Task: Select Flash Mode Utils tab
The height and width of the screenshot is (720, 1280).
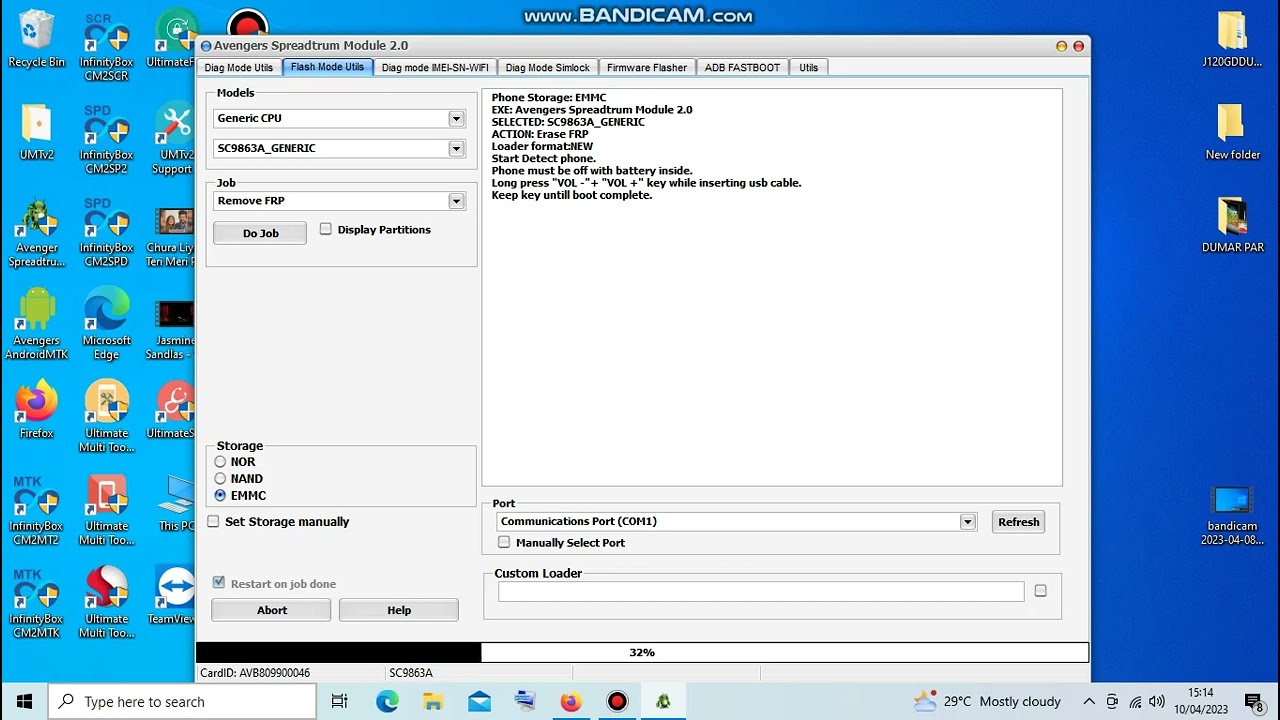Action: click(327, 67)
